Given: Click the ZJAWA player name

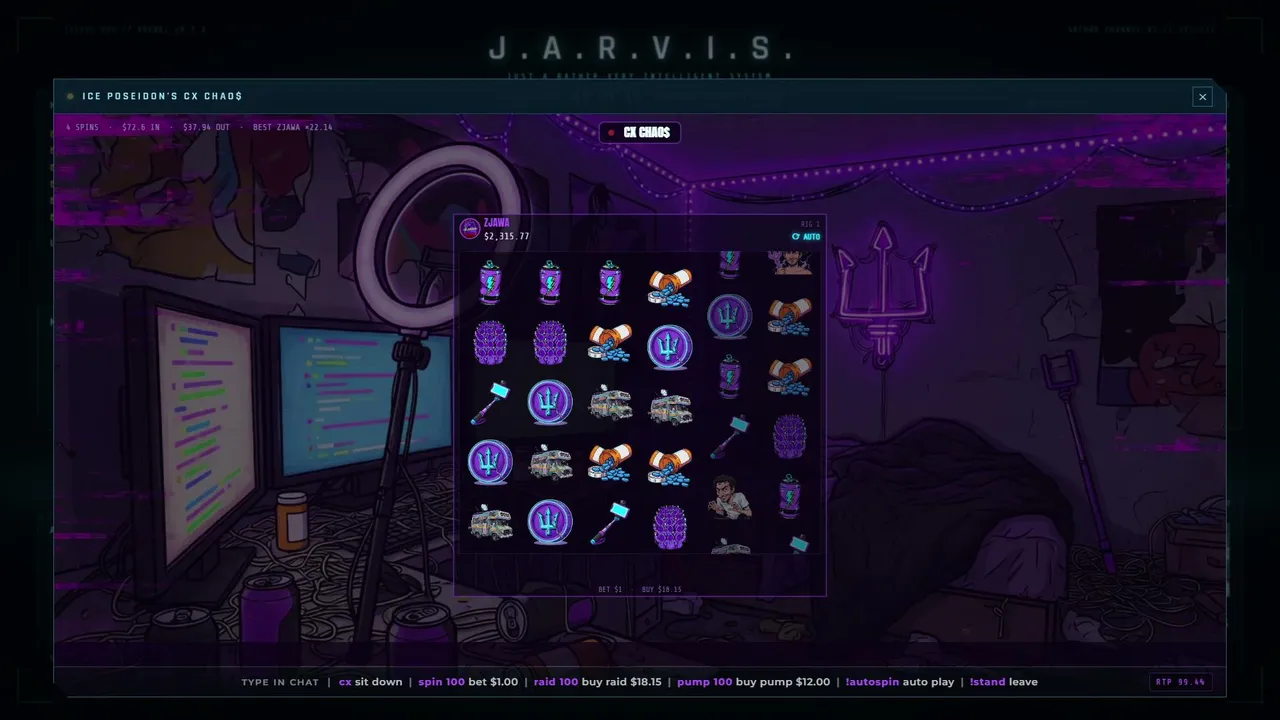Looking at the screenshot, I should (496, 223).
